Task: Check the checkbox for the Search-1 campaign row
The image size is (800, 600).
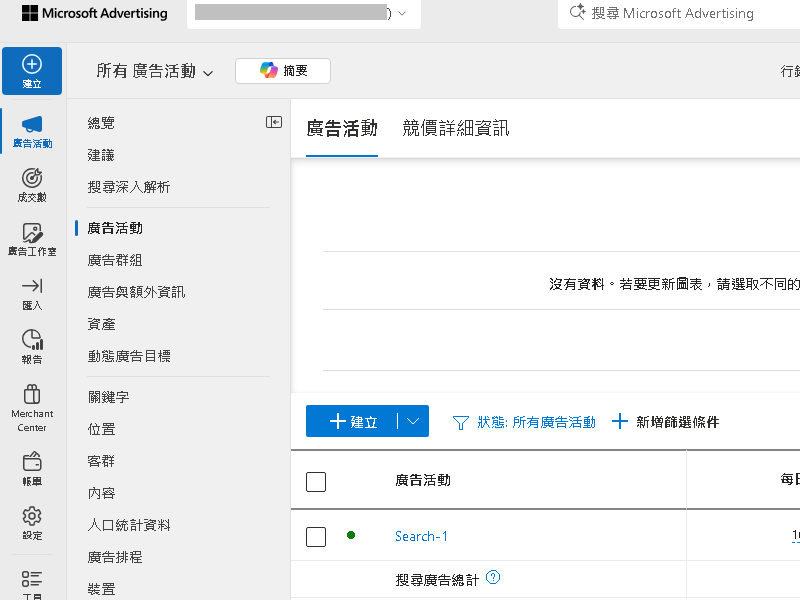Action: tap(315, 536)
